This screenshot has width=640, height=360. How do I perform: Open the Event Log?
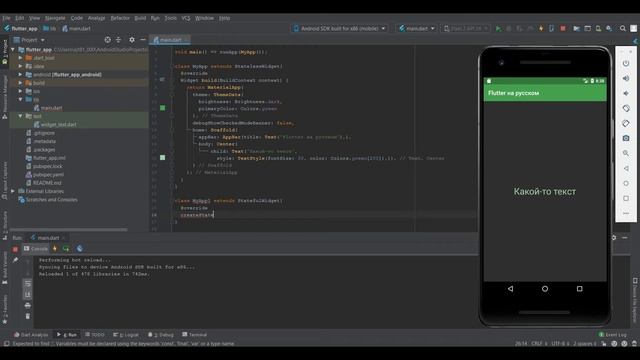(612, 335)
